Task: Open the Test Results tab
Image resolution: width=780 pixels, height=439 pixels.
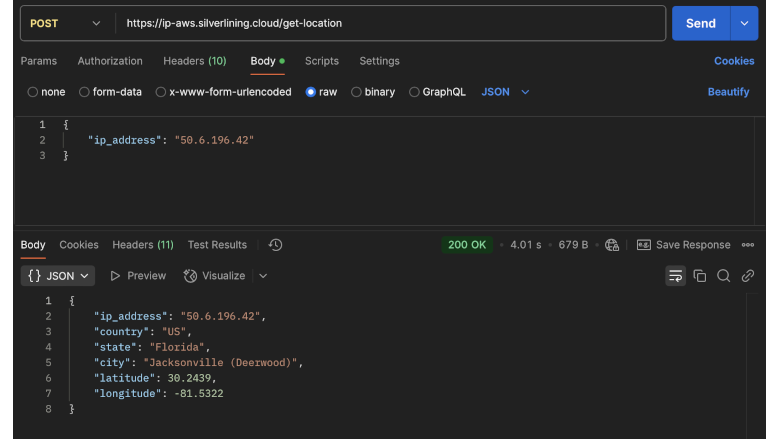Action: click(x=217, y=245)
